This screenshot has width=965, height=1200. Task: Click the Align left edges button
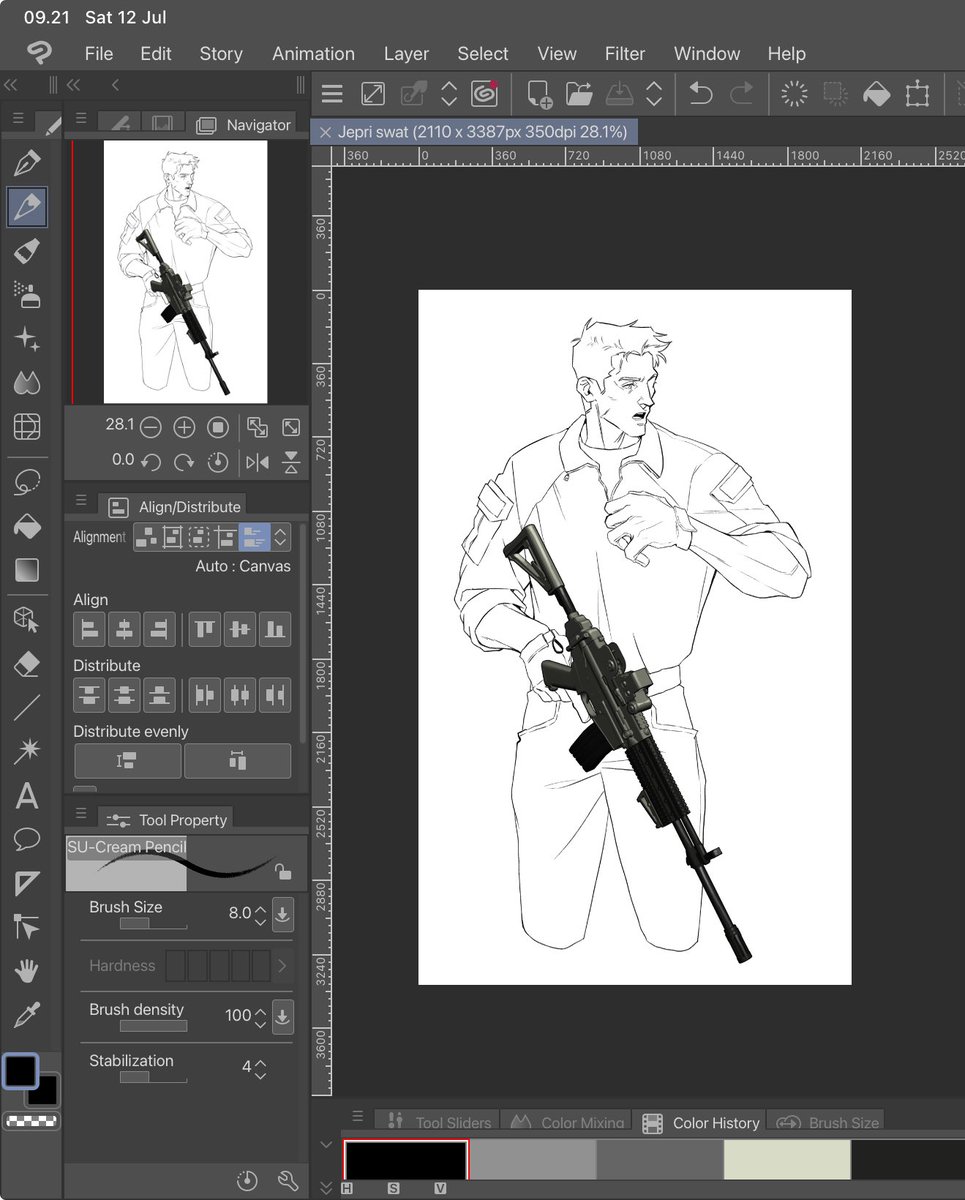pyautogui.click(x=91, y=629)
